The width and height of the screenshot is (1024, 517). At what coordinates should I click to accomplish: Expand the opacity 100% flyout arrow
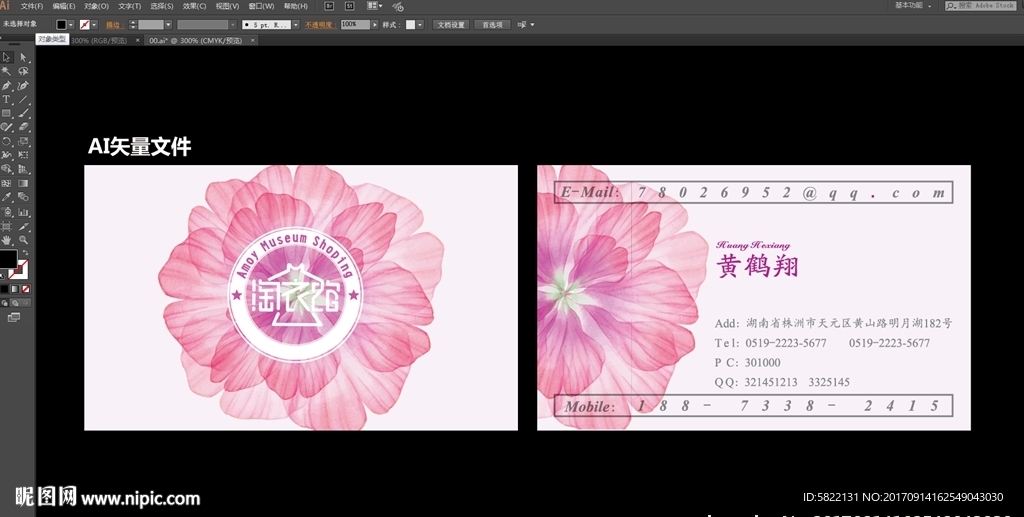click(374, 25)
